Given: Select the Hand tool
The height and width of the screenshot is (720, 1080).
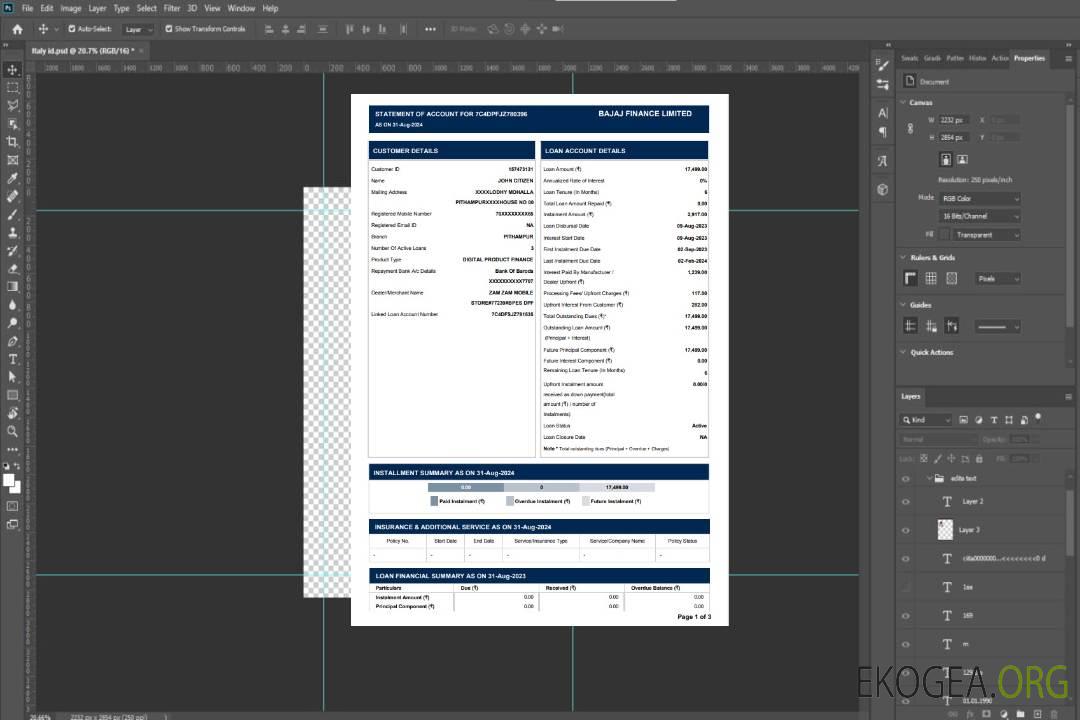Looking at the screenshot, I should point(12,413).
